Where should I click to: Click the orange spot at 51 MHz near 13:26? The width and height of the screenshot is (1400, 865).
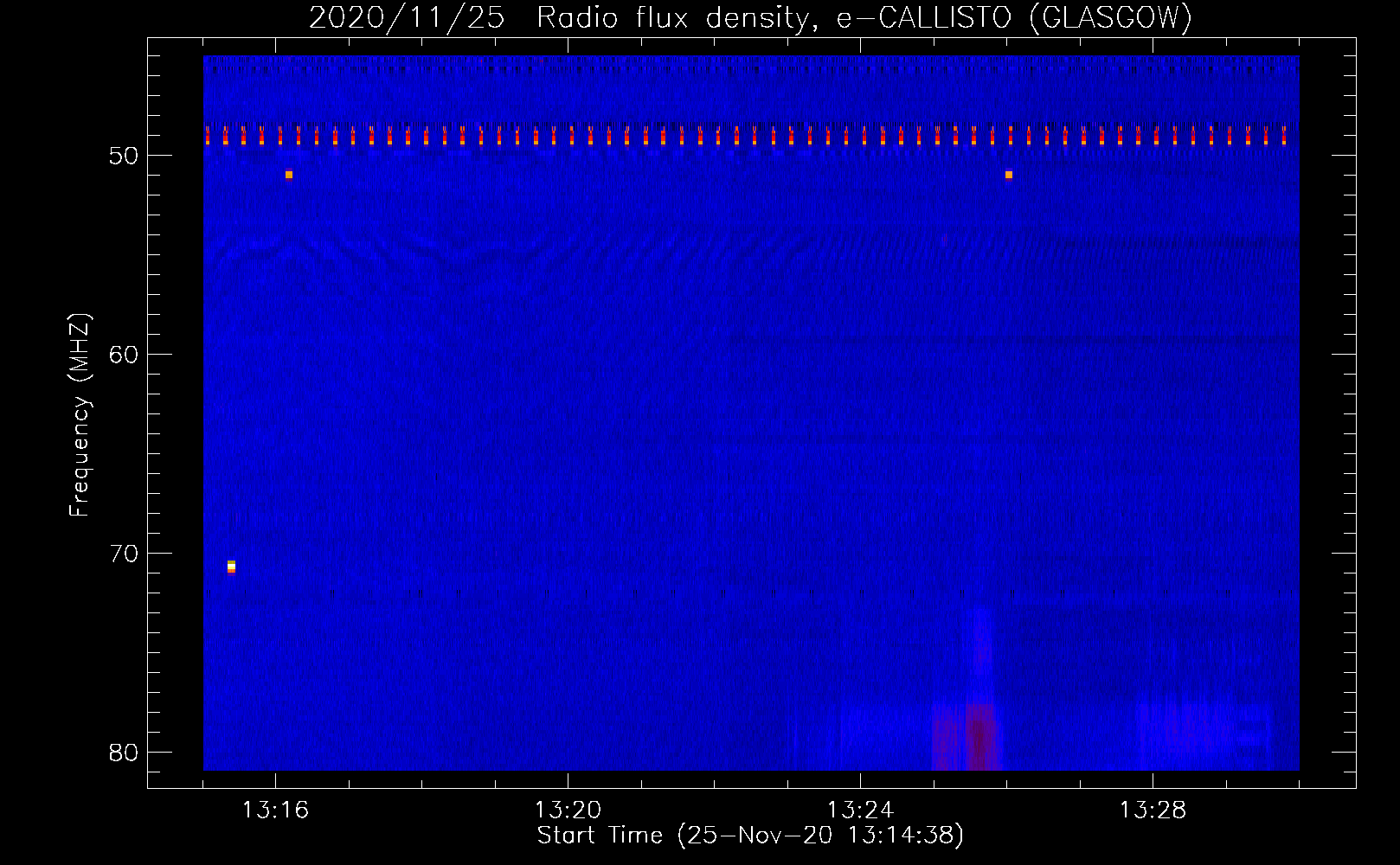(1009, 175)
